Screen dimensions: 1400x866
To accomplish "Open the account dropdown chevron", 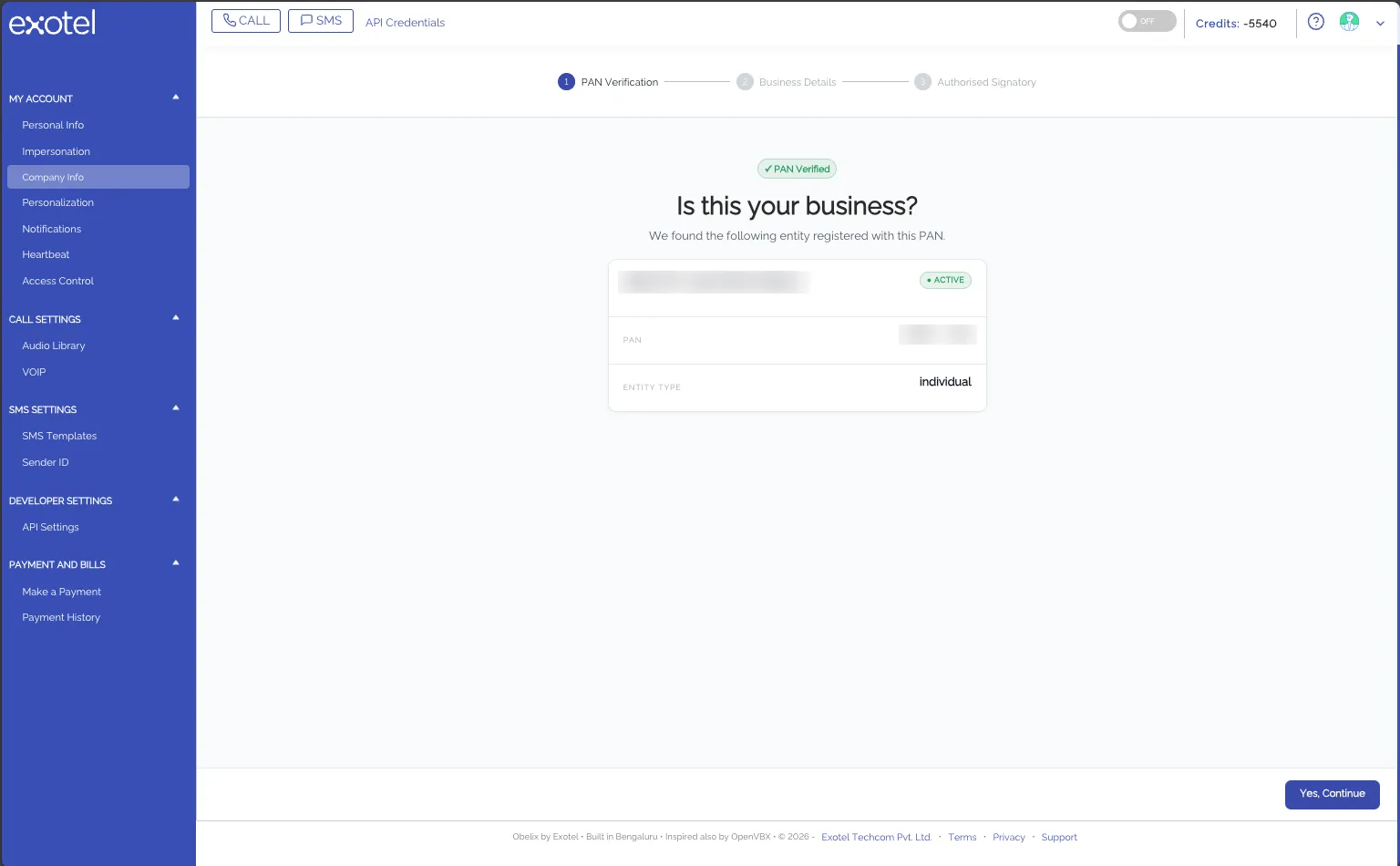I will (1380, 24).
